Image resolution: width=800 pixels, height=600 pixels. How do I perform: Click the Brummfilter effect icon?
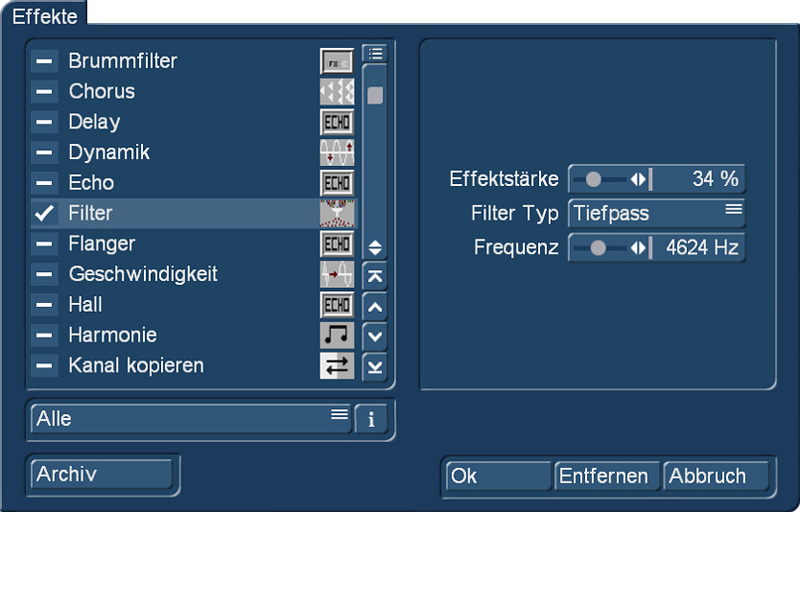coord(337,62)
